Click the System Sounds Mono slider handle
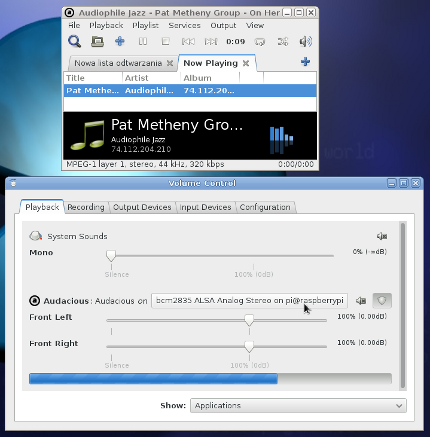Screen dimensions: 430x437 tap(111, 256)
